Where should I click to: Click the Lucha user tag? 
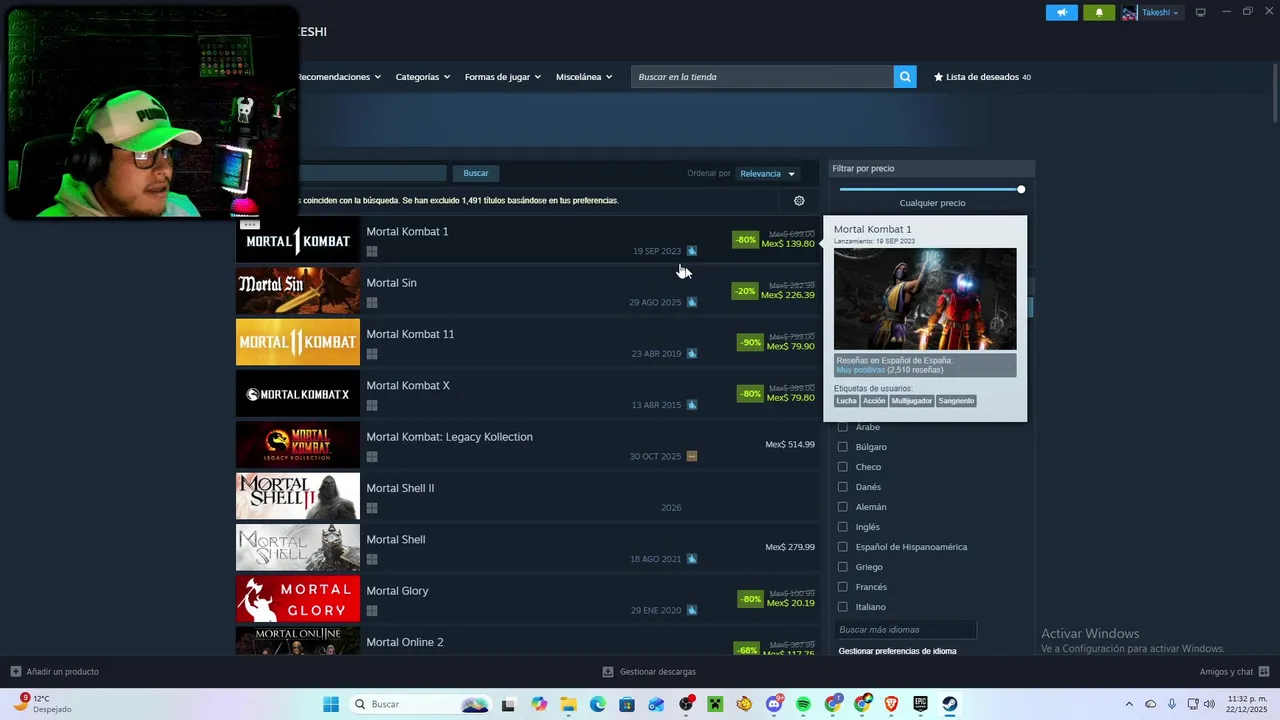pos(846,401)
